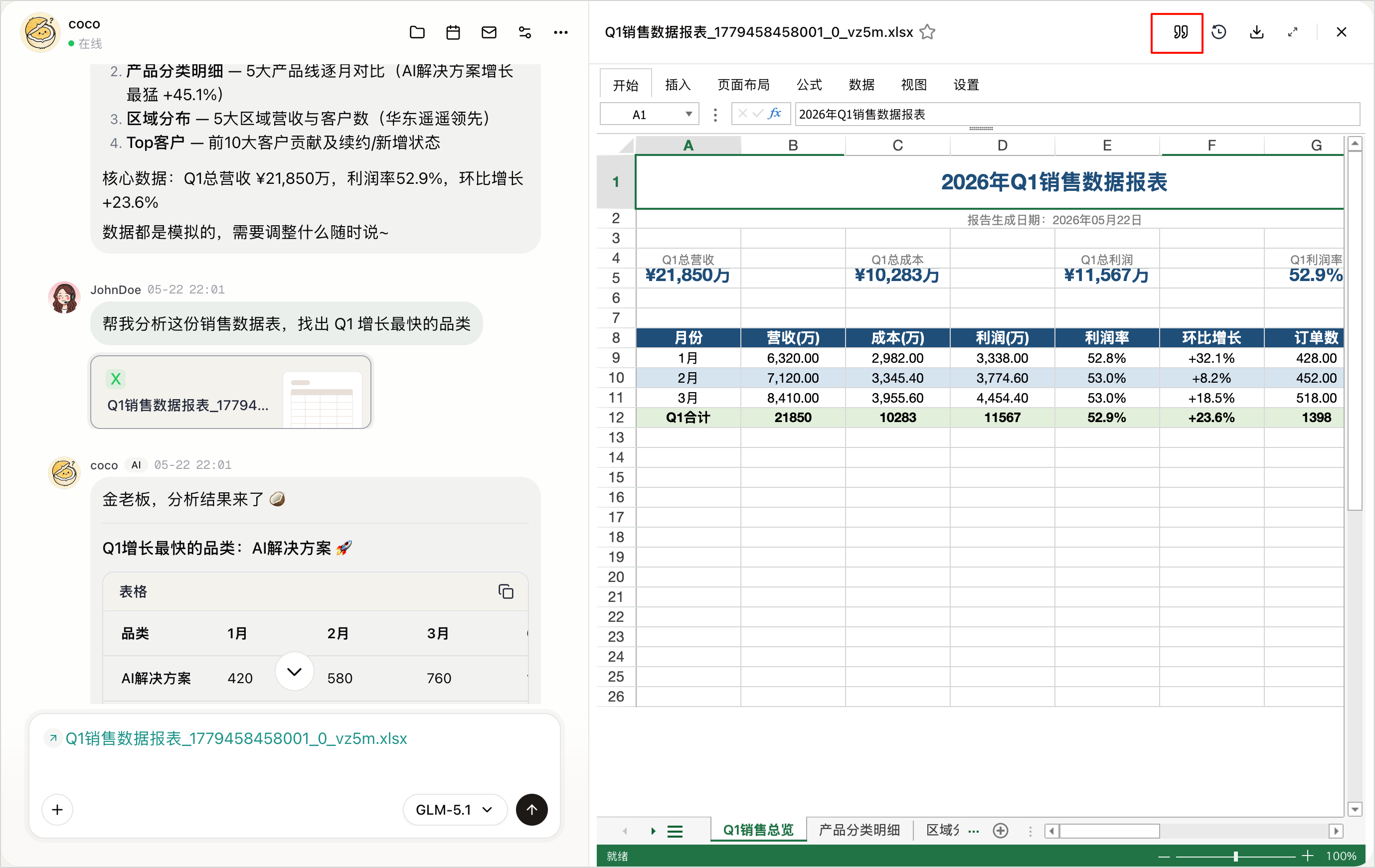Screen dimensions: 1375x868
Task: Jump to latest message with chevron button
Action: click(x=294, y=671)
